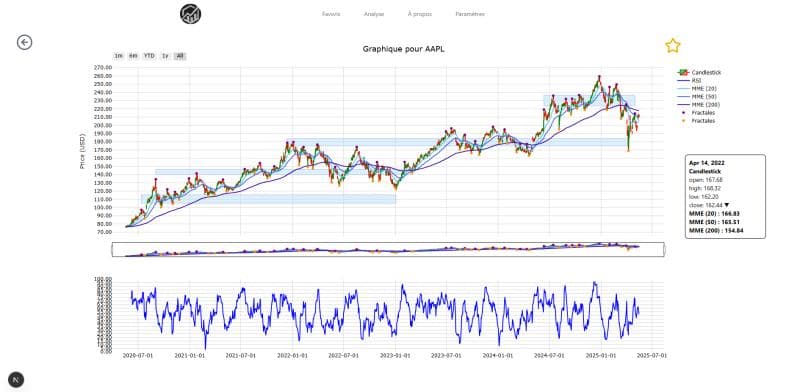Toggle Candlestick trace in legend
This screenshot has width=800, height=392.
coord(699,72)
